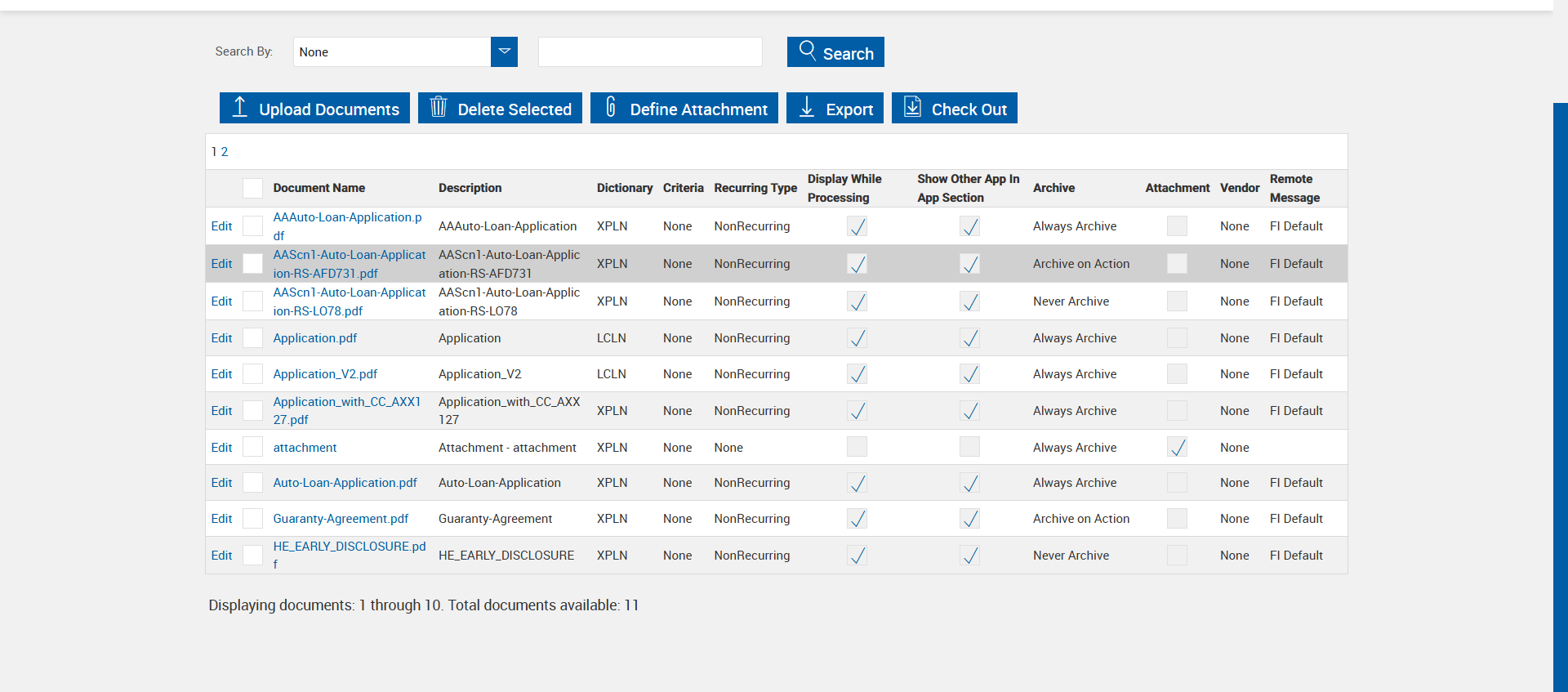Toggle Display While Processing check for Application.pdf
Viewport: 1568px width, 692px height.
pyautogui.click(x=857, y=338)
